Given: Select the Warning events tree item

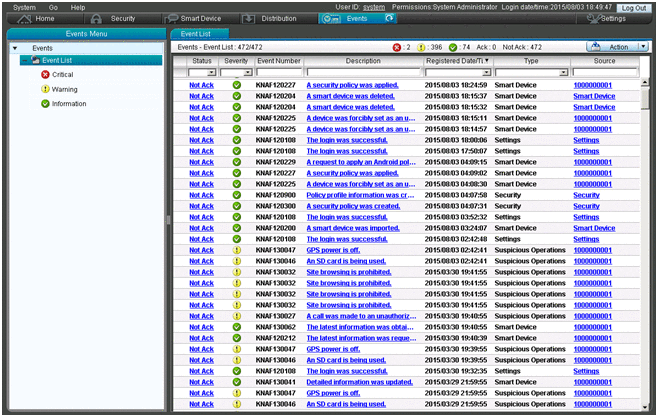Looking at the screenshot, I should (64, 89).
